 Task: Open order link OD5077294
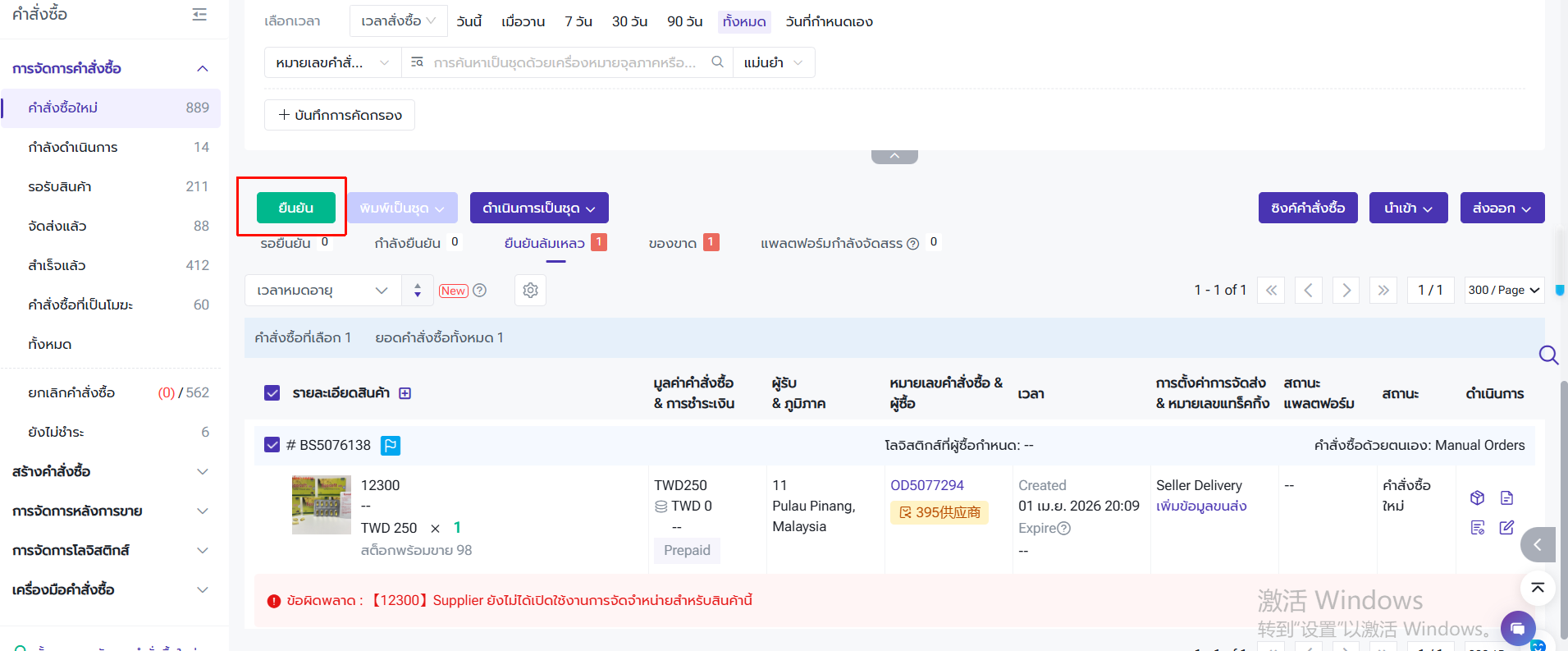tap(927, 485)
